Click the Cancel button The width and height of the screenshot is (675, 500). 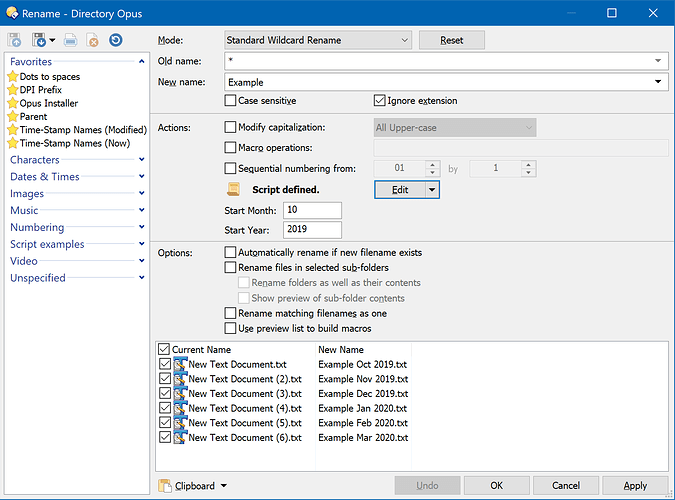tap(566, 486)
